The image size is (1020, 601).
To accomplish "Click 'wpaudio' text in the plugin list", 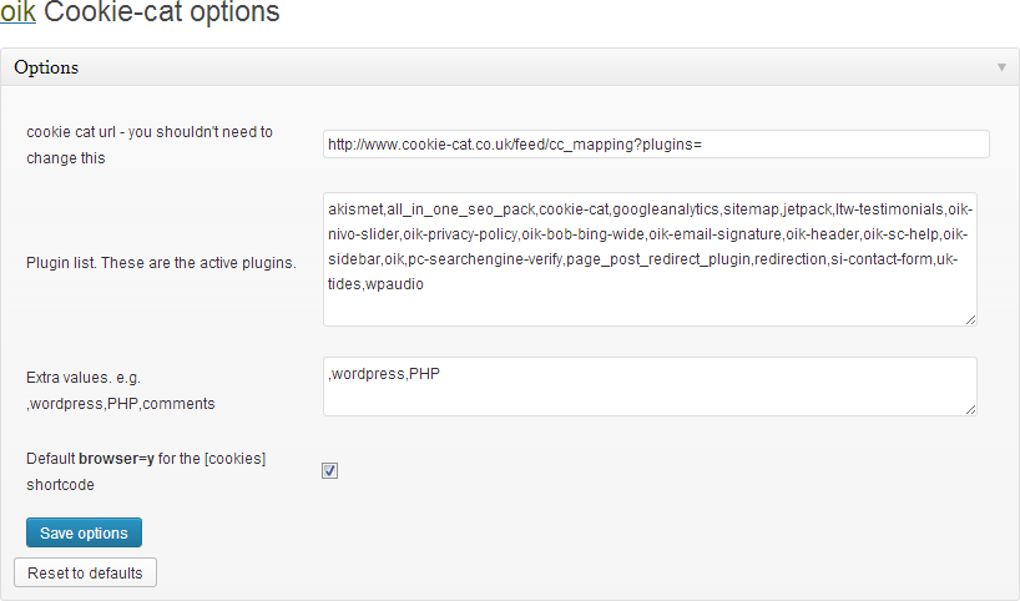I will tap(396, 285).
